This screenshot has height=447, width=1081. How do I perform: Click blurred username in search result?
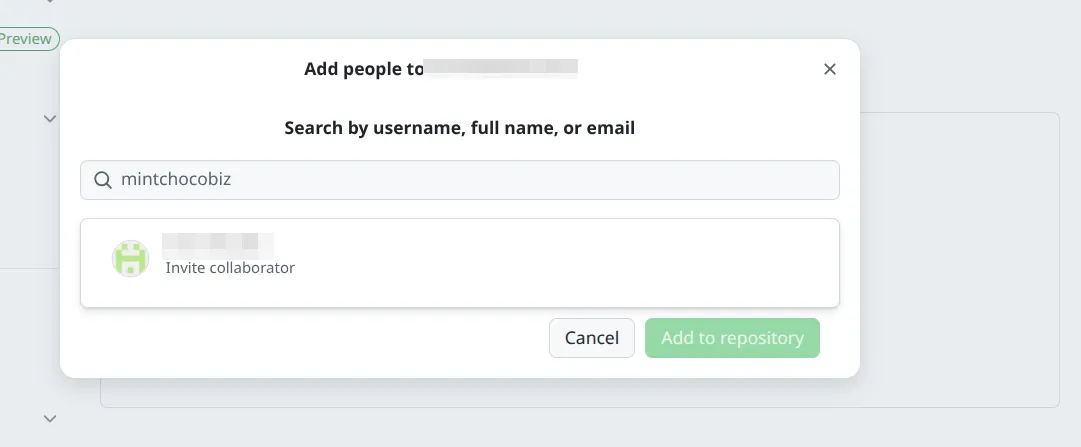tap(218, 242)
